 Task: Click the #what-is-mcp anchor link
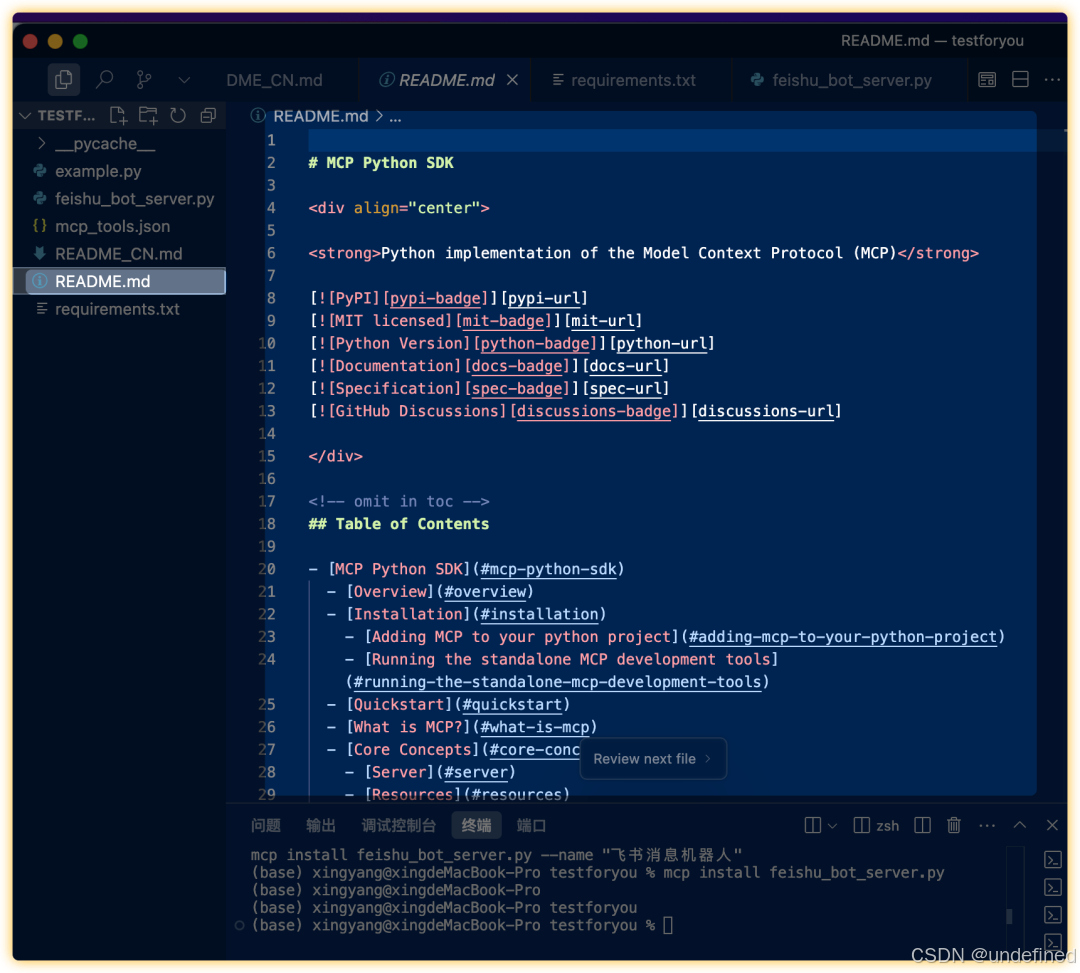tap(534, 727)
